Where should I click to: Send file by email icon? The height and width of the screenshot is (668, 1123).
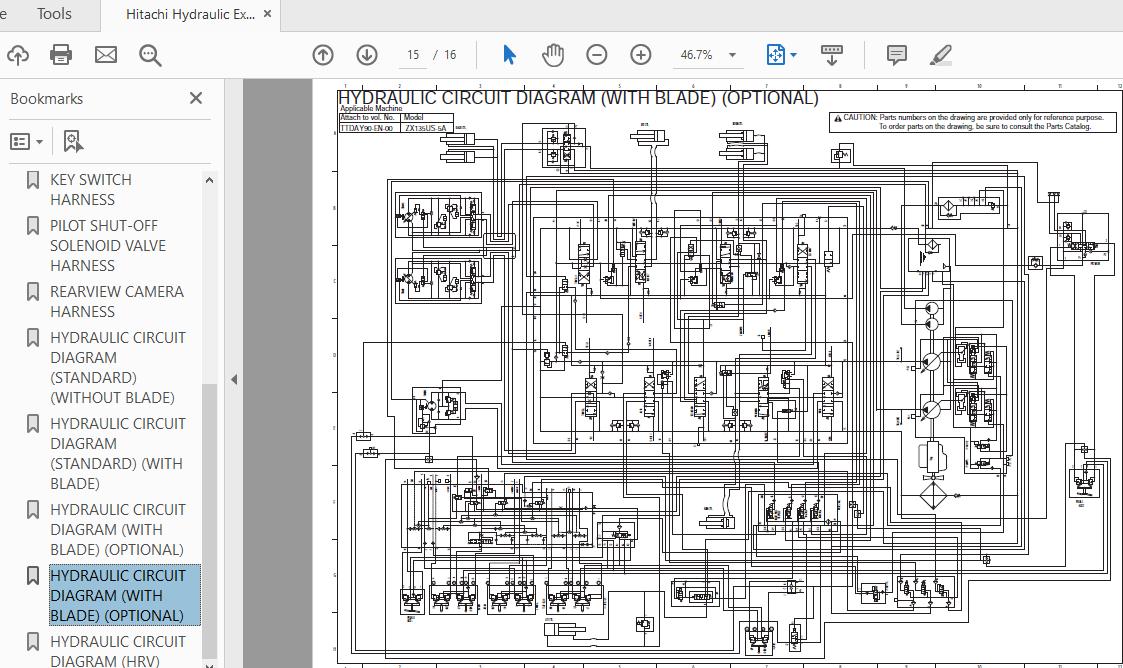[106, 55]
